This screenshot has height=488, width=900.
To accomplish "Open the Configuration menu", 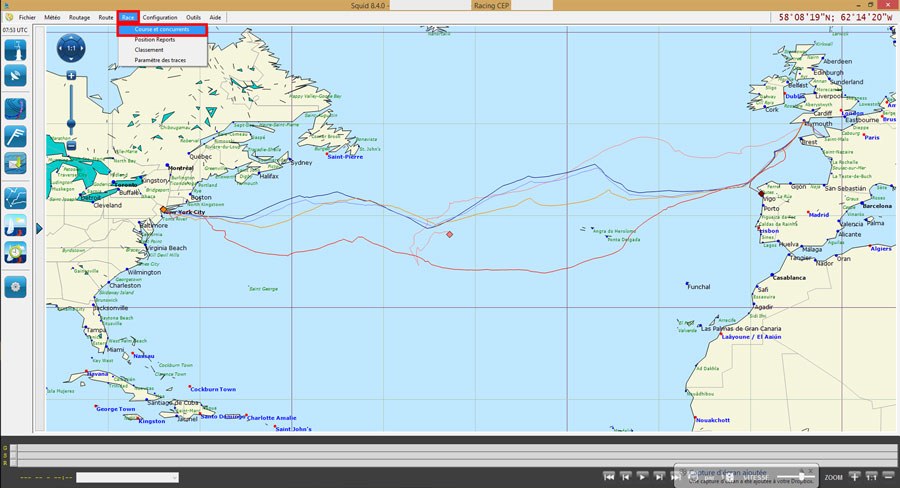I will click(160, 17).
